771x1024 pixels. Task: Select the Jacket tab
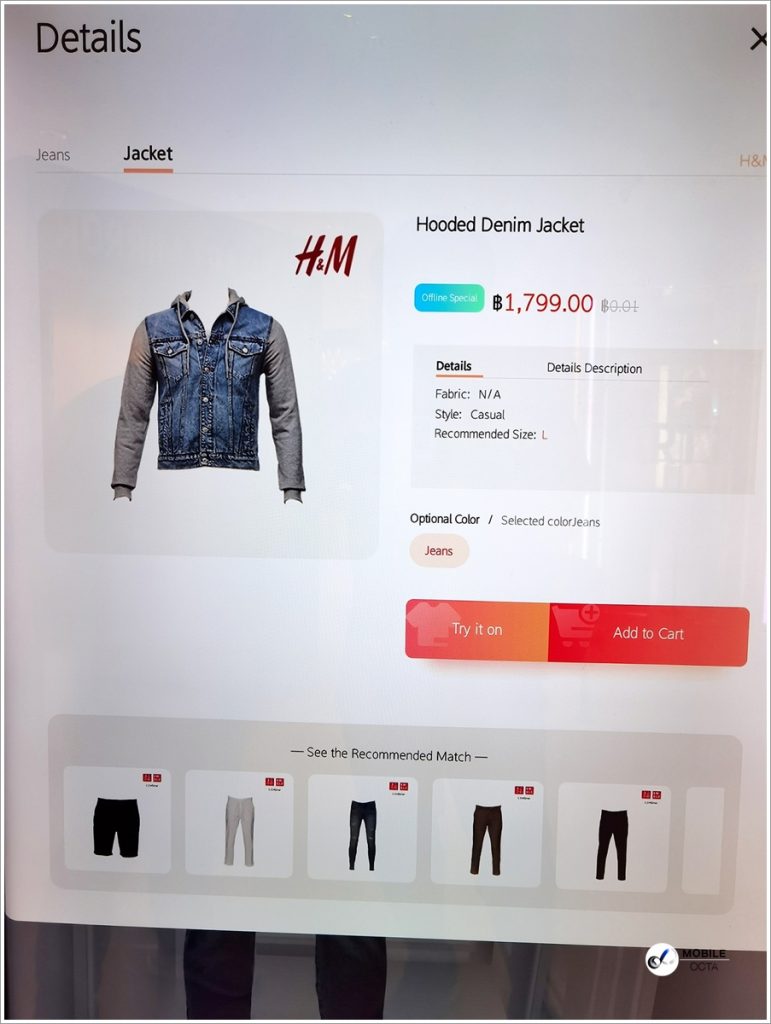[148, 153]
